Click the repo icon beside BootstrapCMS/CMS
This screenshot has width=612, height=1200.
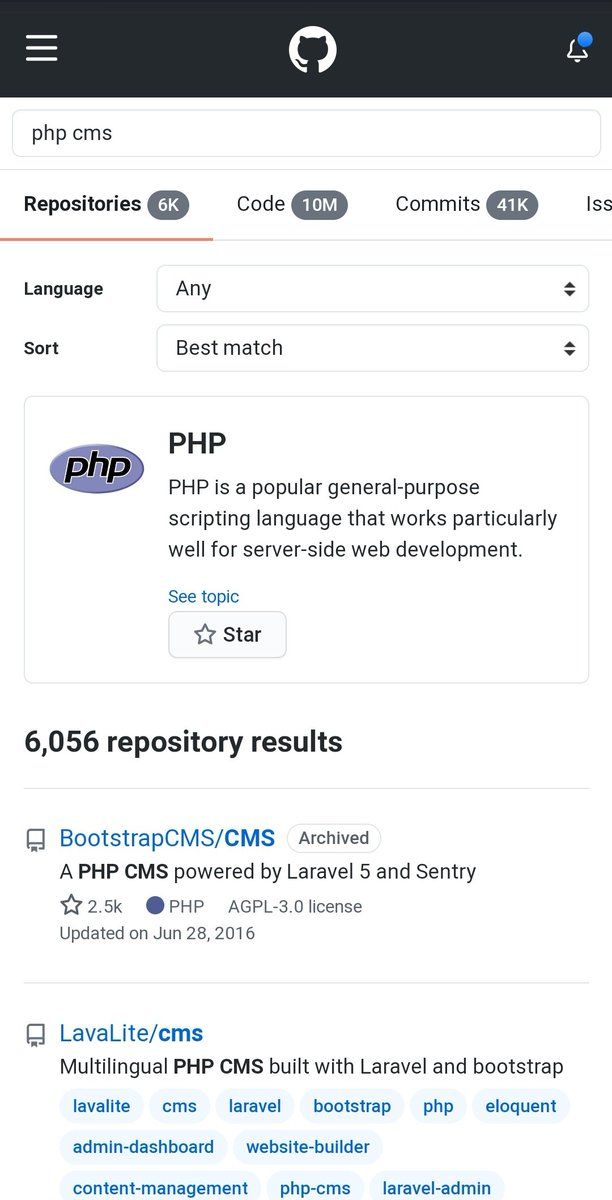click(35, 839)
